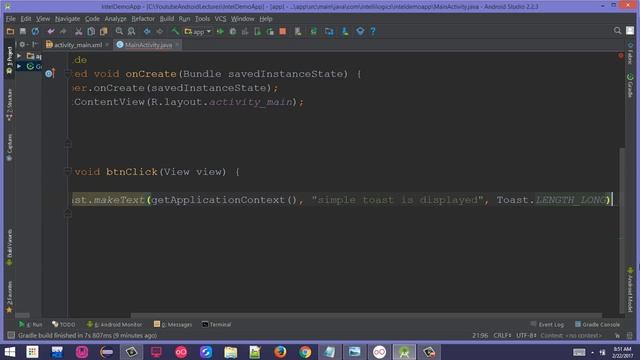The width and height of the screenshot is (640, 360).
Task: Click the Debug app bug icon
Action: (233, 31)
